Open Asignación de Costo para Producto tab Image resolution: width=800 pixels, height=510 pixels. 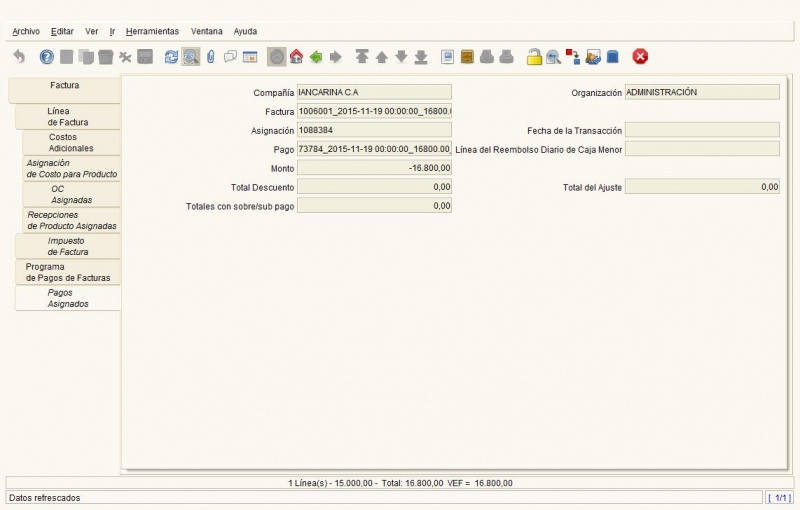71,168
